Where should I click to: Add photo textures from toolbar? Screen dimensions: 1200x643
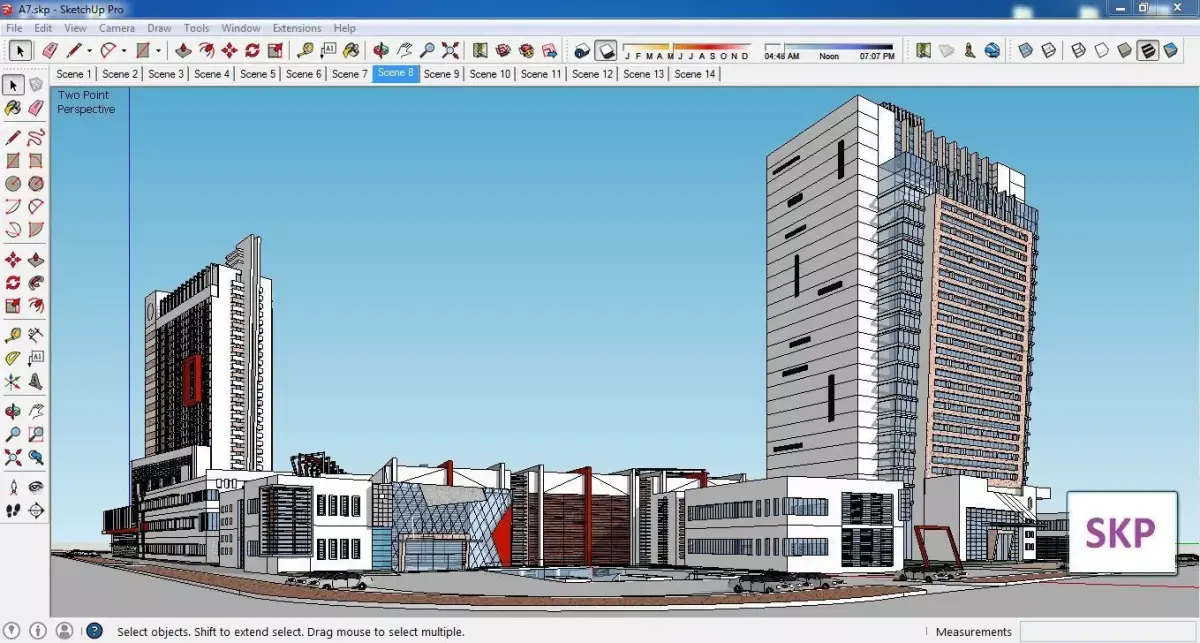click(x=968, y=50)
